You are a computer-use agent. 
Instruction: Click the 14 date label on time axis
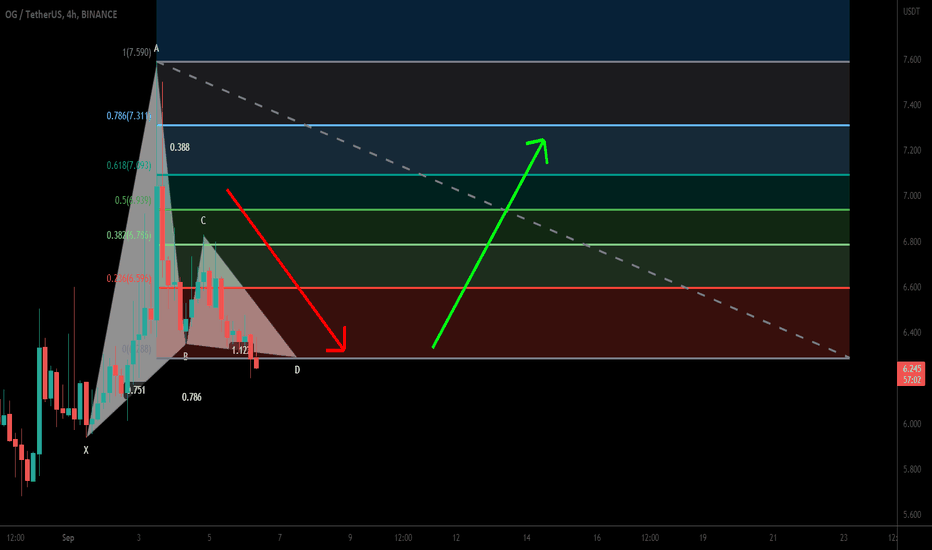pyautogui.click(x=527, y=538)
